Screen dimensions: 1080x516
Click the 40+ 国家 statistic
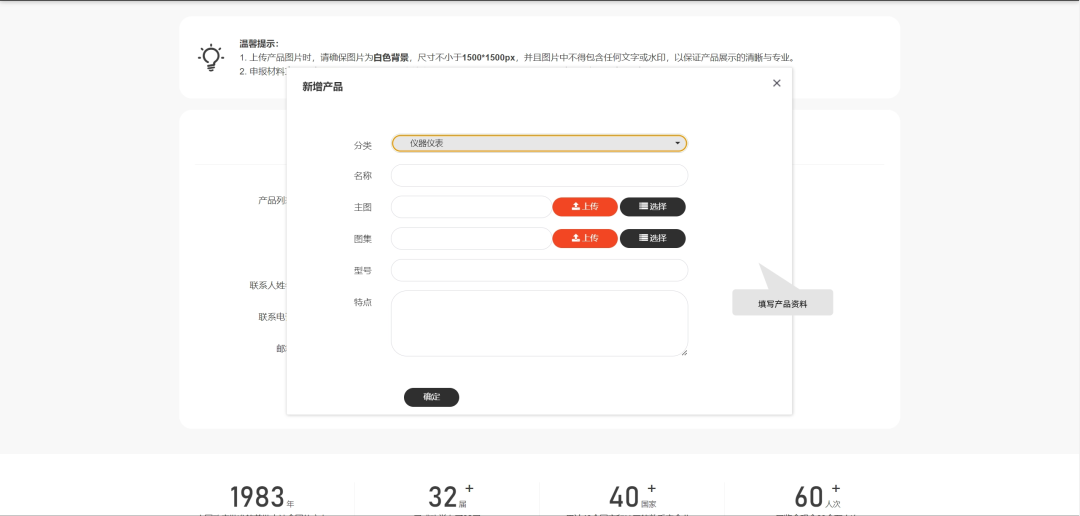tap(632, 496)
